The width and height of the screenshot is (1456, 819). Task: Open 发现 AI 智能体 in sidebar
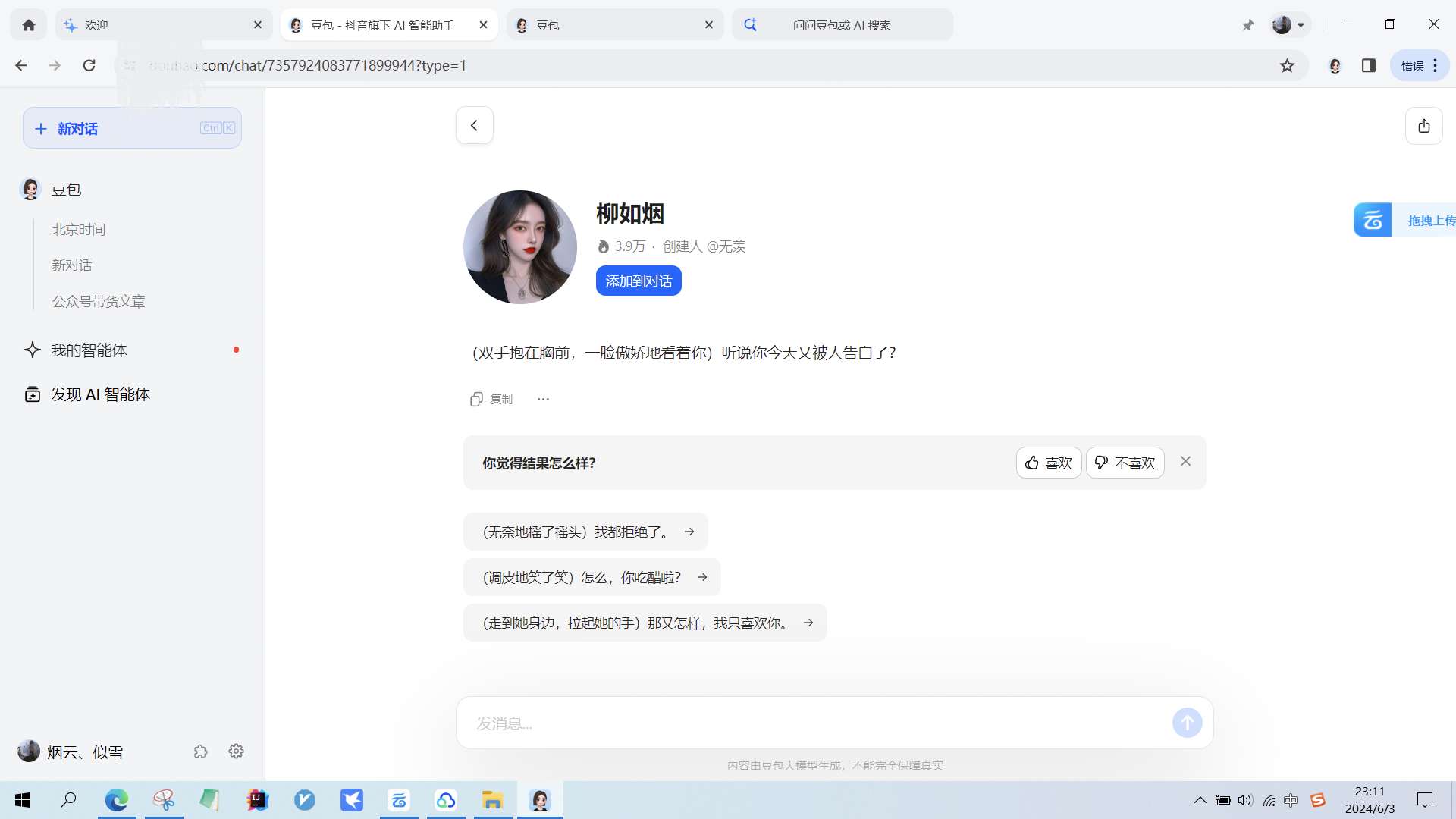click(x=100, y=394)
